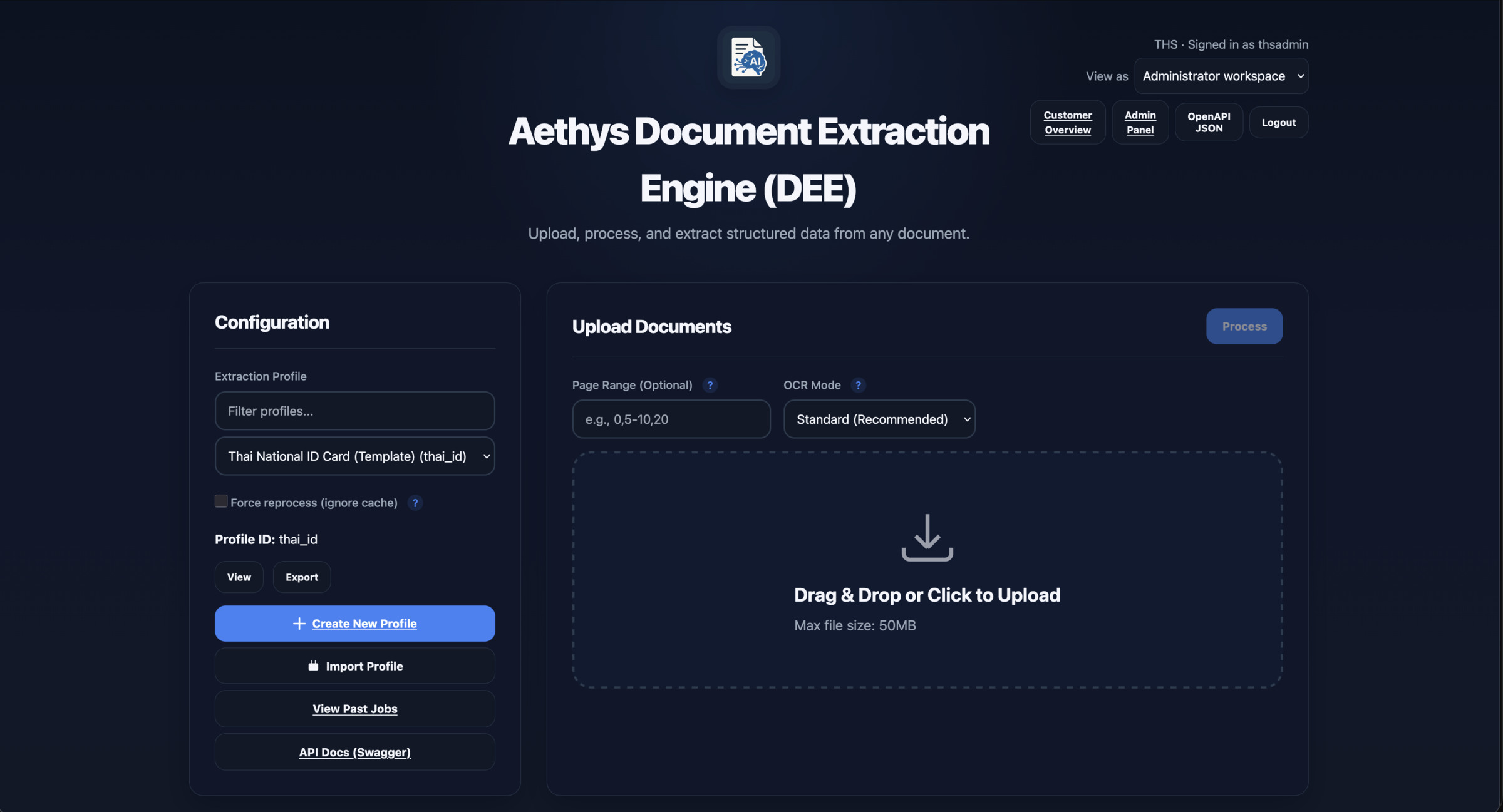Click 'Profile ID: thai_id' text

pyautogui.click(x=266, y=539)
